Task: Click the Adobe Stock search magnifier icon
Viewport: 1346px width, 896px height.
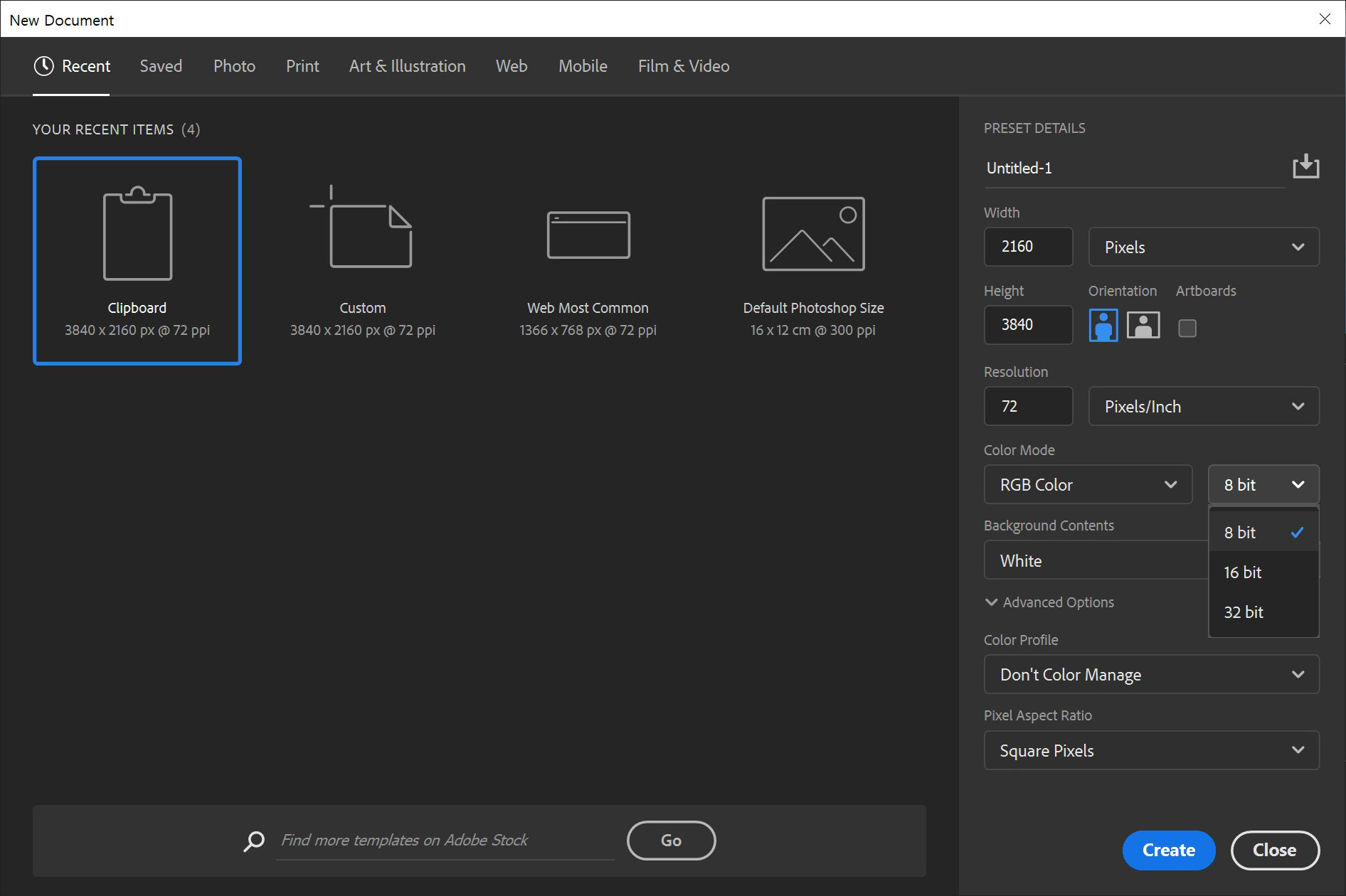Action: pos(254,841)
